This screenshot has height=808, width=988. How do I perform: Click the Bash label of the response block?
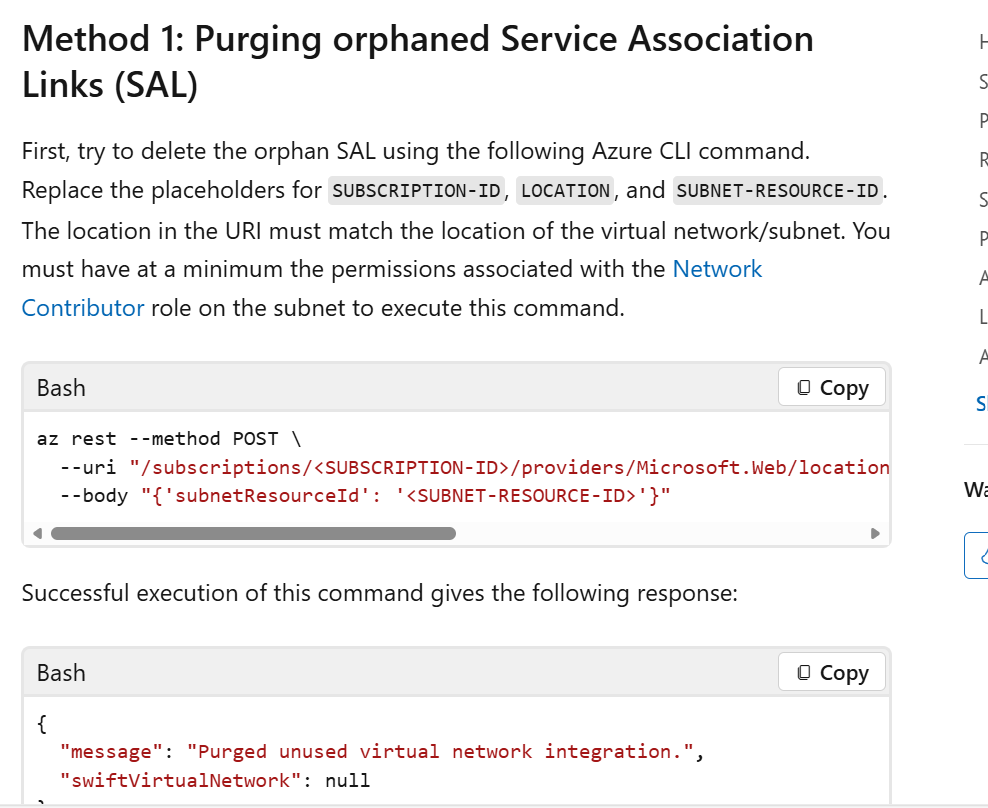tap(61, 673)
